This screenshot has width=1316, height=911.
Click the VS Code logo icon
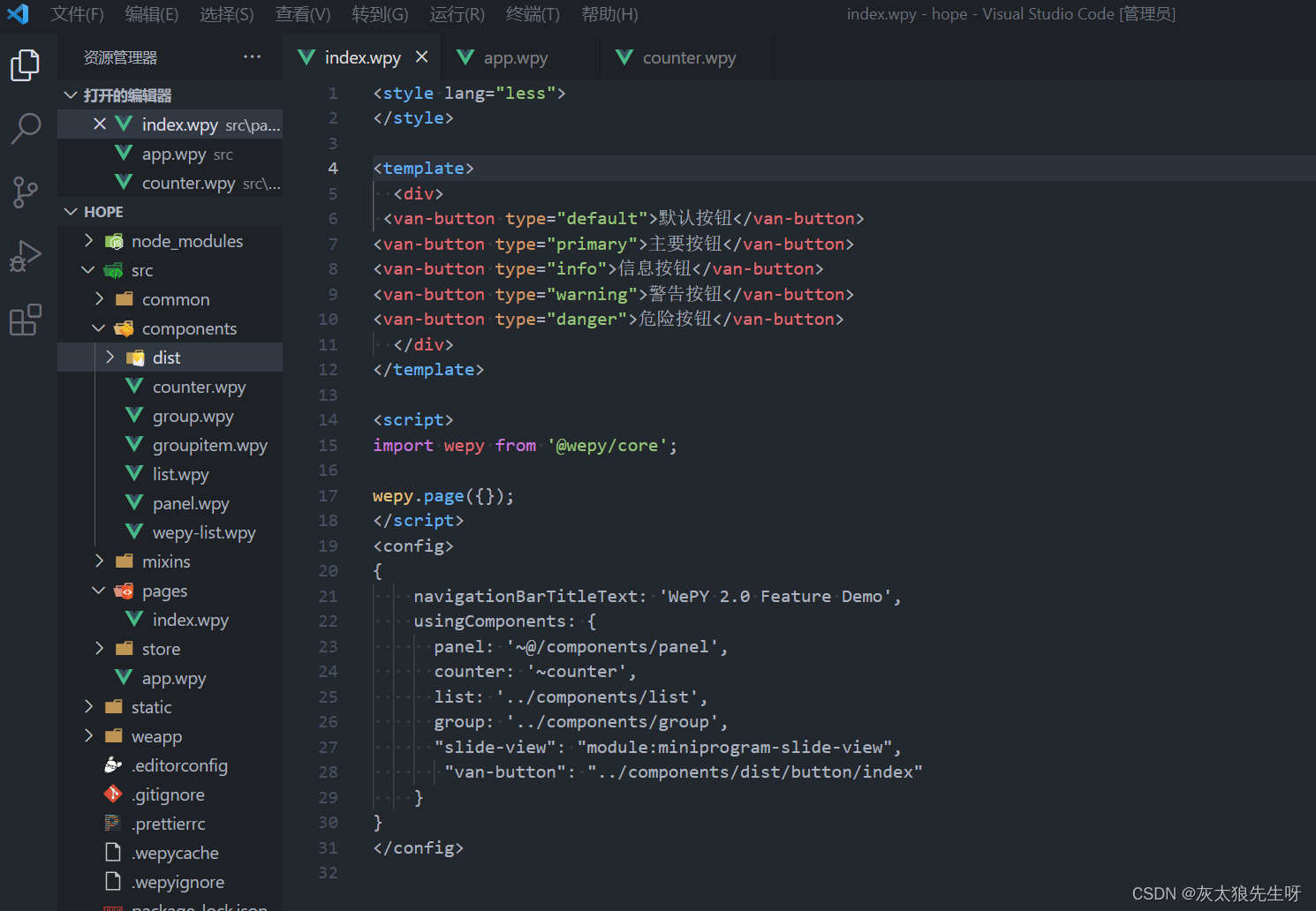pos(18,14)
